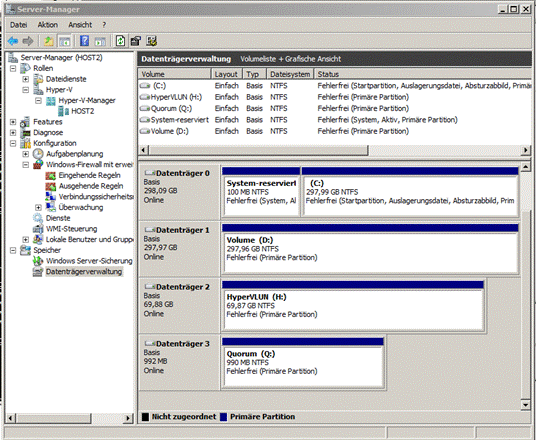Collapse the Hyper-V tree node
This screenshot has height=440, width=536.
tap(26, 90)
